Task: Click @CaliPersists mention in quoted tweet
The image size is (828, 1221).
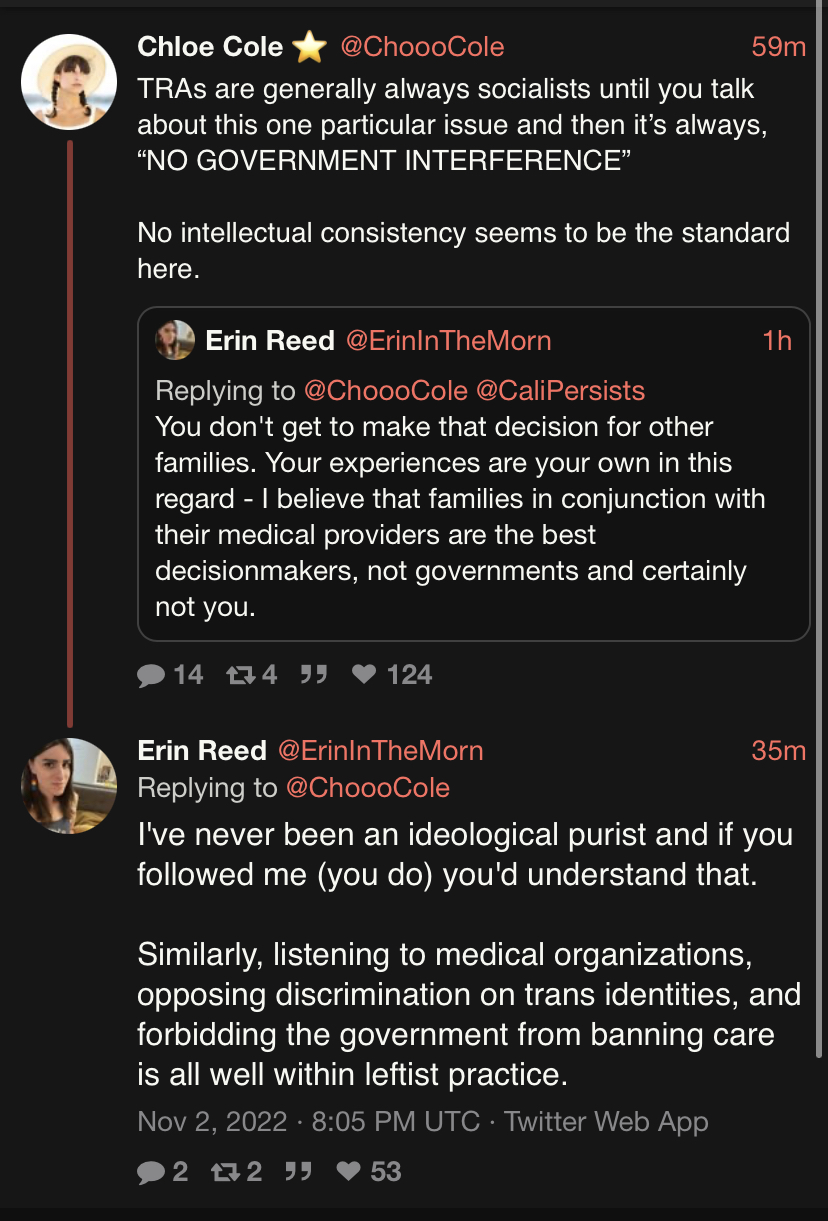Action: pos(560,389)
